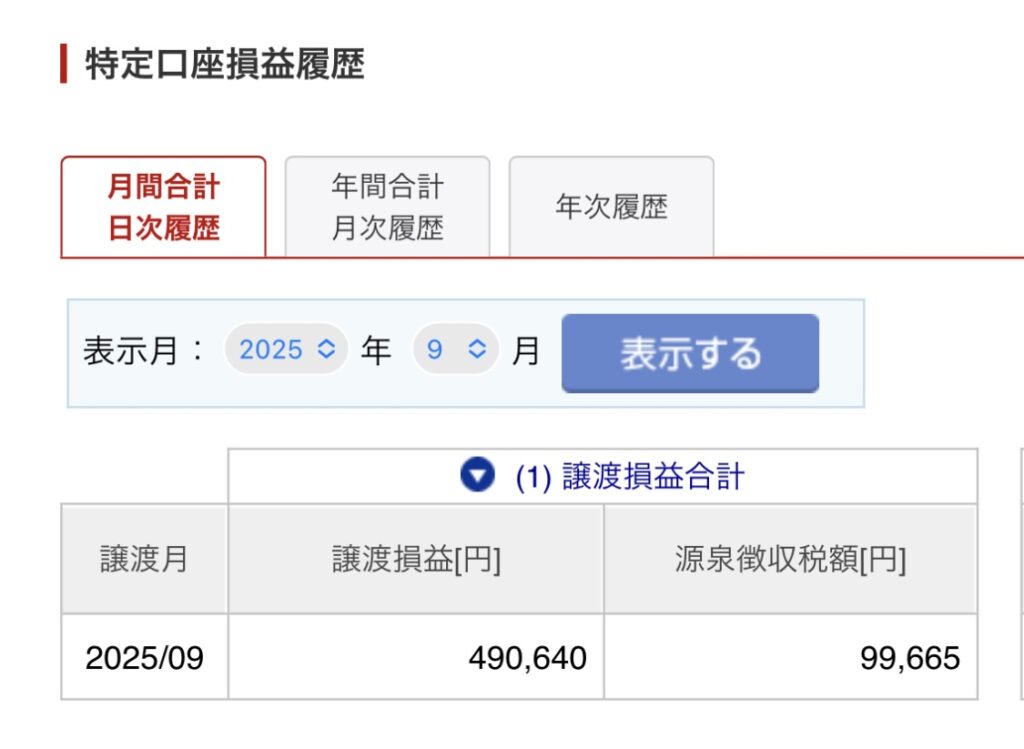Switch to the 年間合計 月次履歴 tab
This screenshot has width=1024, height=749.
click(x=387, y=207)
